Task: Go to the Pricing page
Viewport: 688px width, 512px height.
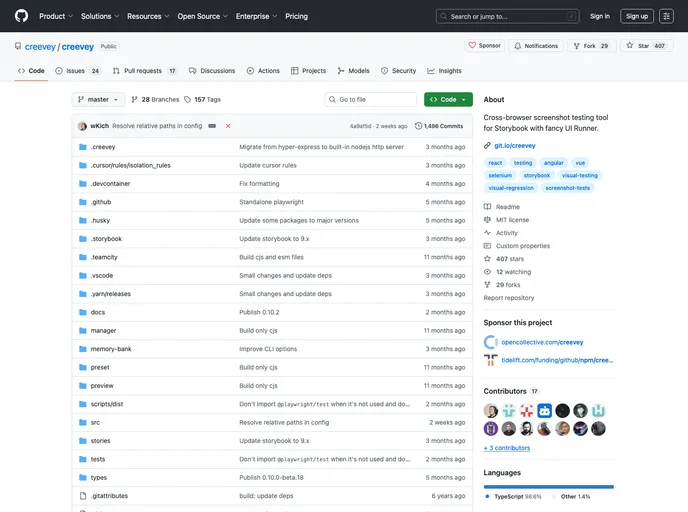Action: (x=296, y=16)
